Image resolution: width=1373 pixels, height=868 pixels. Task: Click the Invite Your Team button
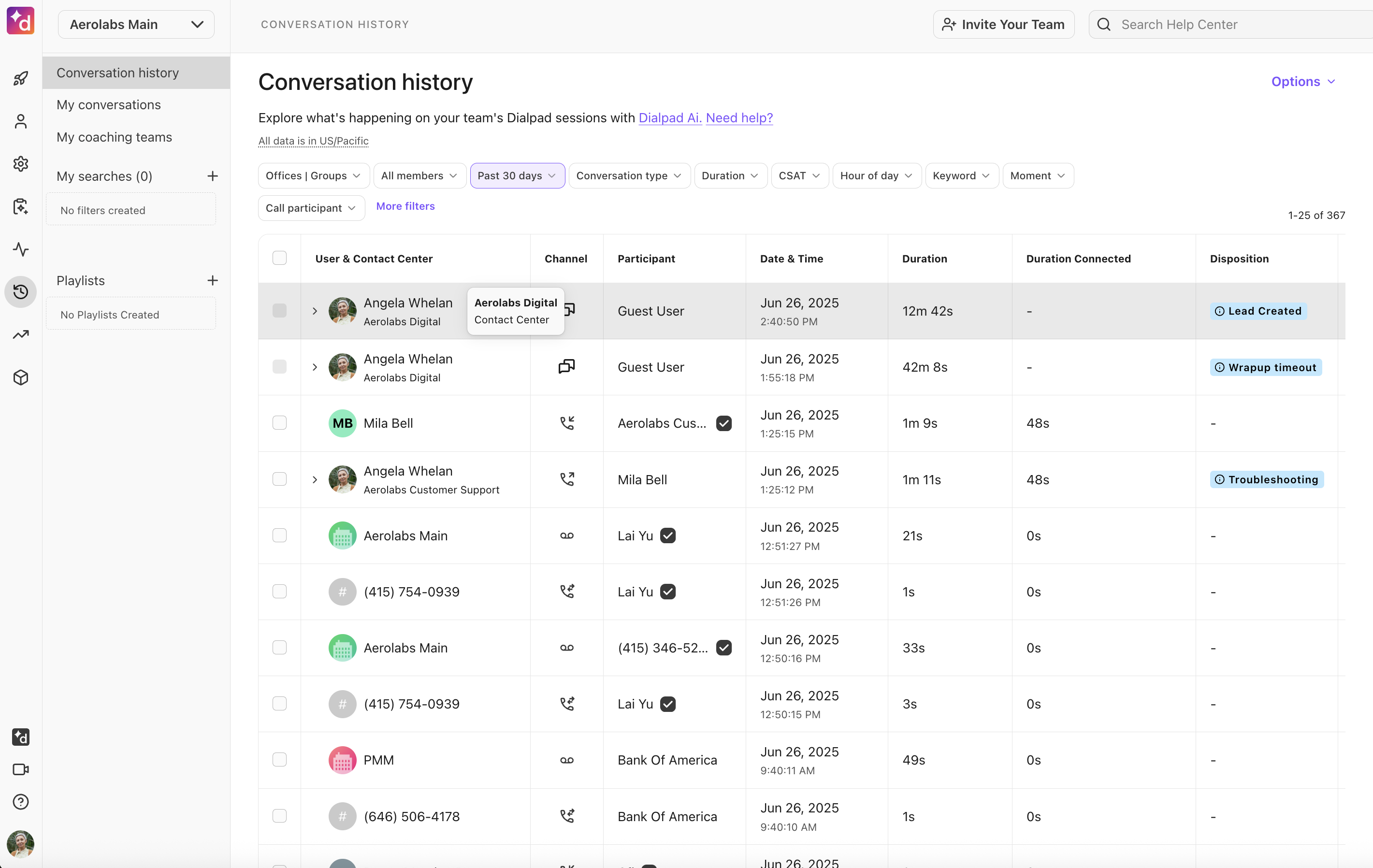pyautogui.click(x=1003, y=25)
